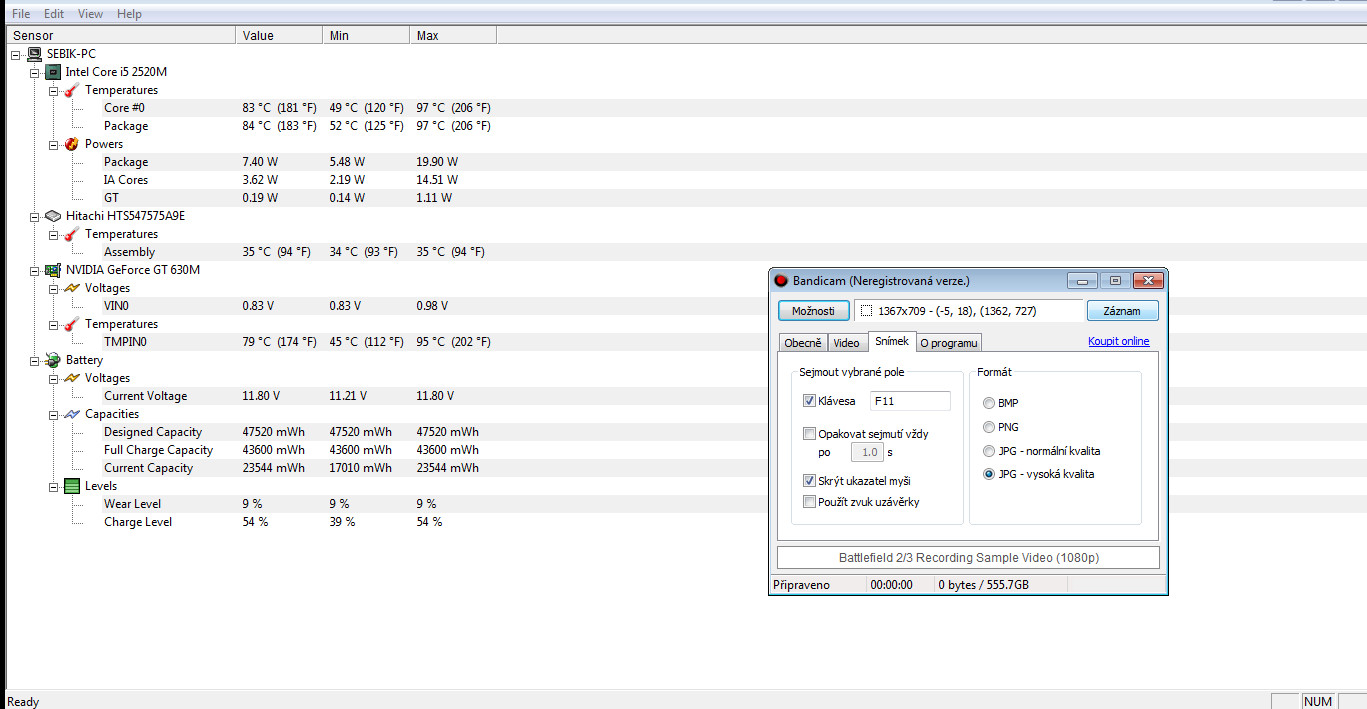Collapse the Levels node
This screenshot has height=709, width=1367.
[x=53, y=486]
